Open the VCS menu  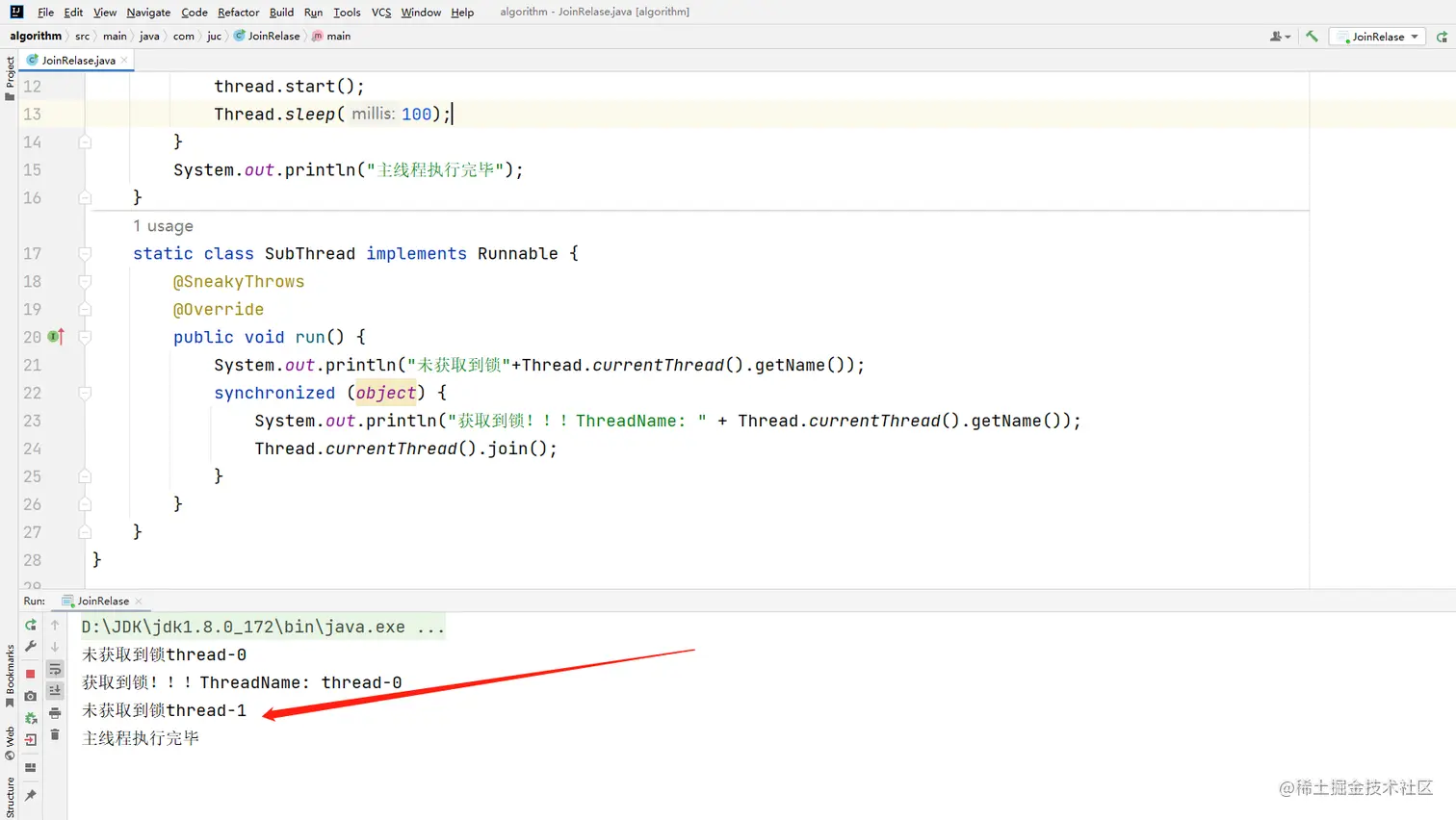click(x=381, y=13)
